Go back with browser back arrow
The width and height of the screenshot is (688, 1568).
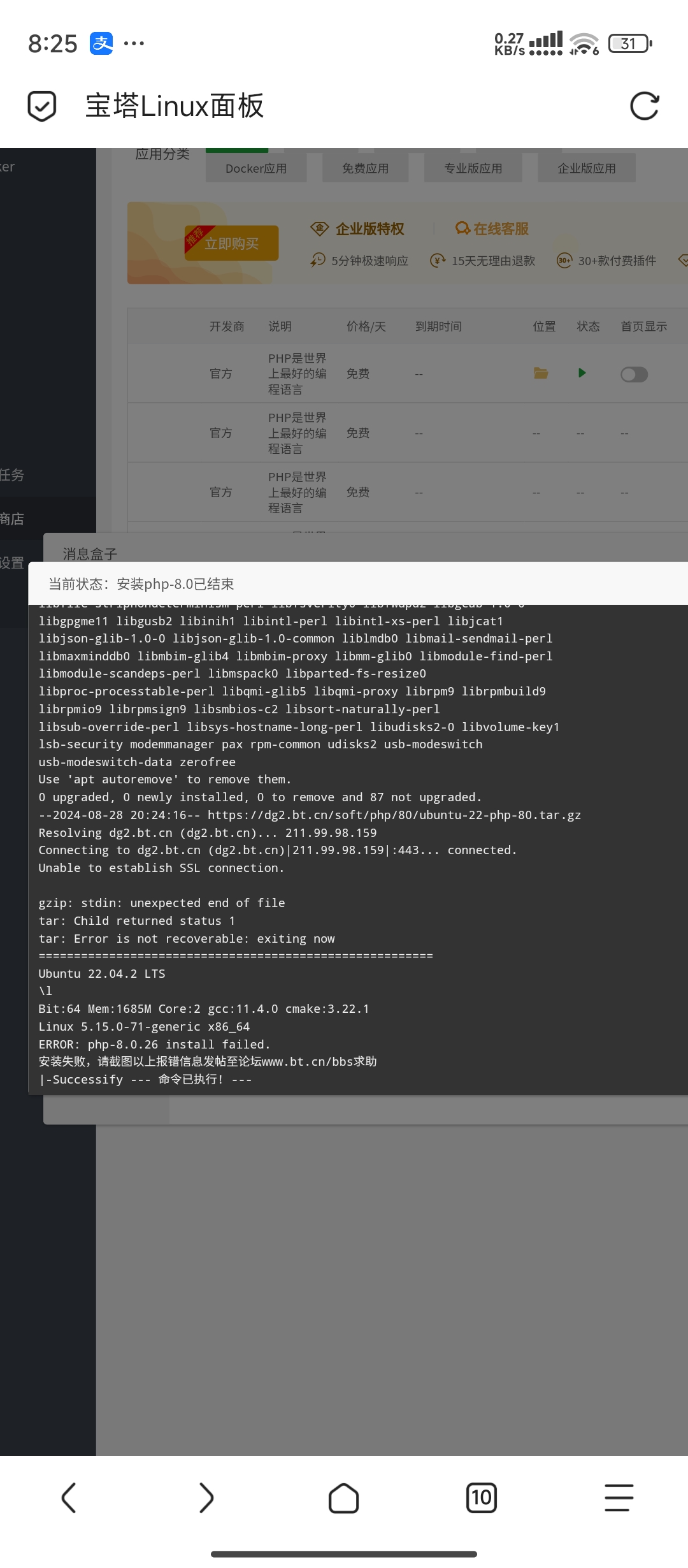coord(69,1497)
